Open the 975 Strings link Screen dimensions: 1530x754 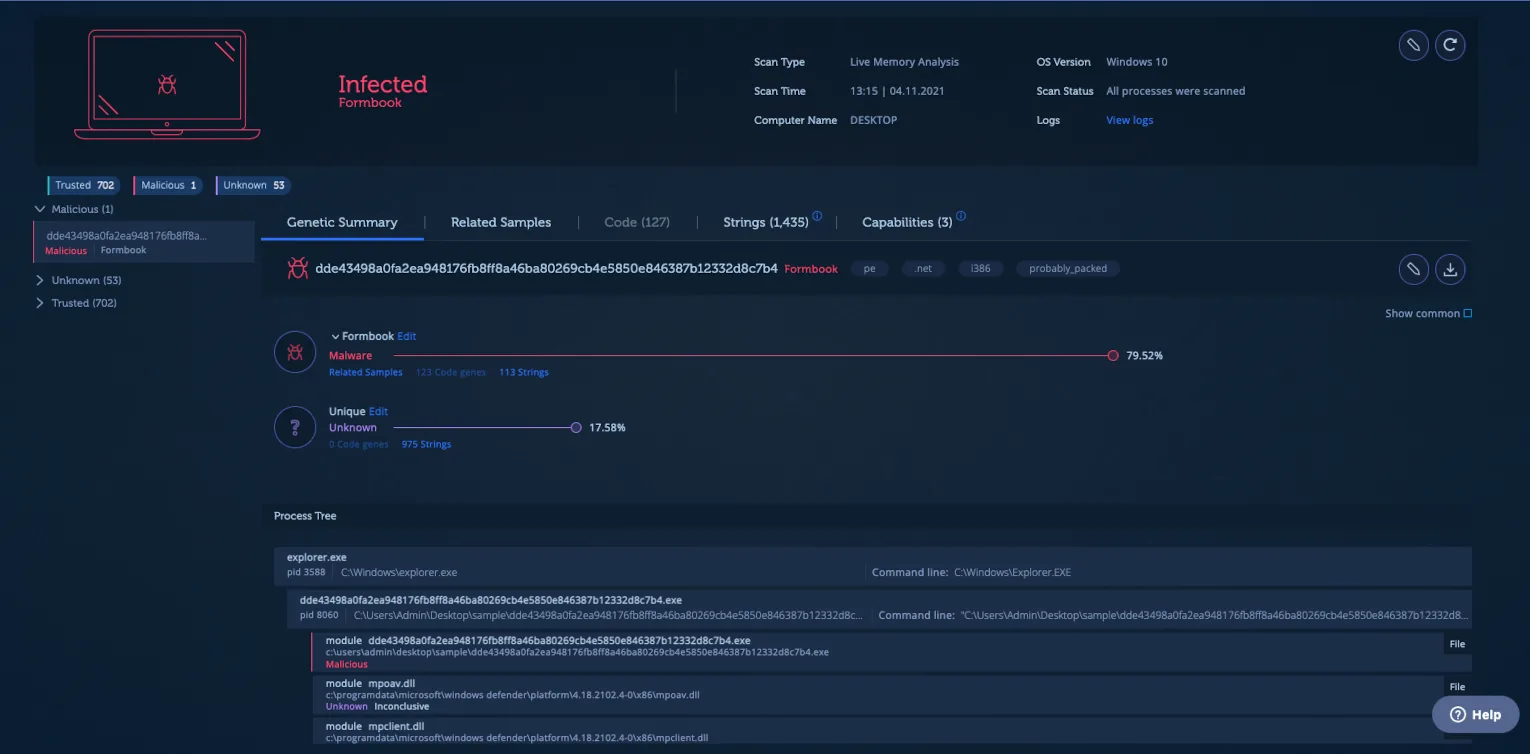tap(426, 445)
